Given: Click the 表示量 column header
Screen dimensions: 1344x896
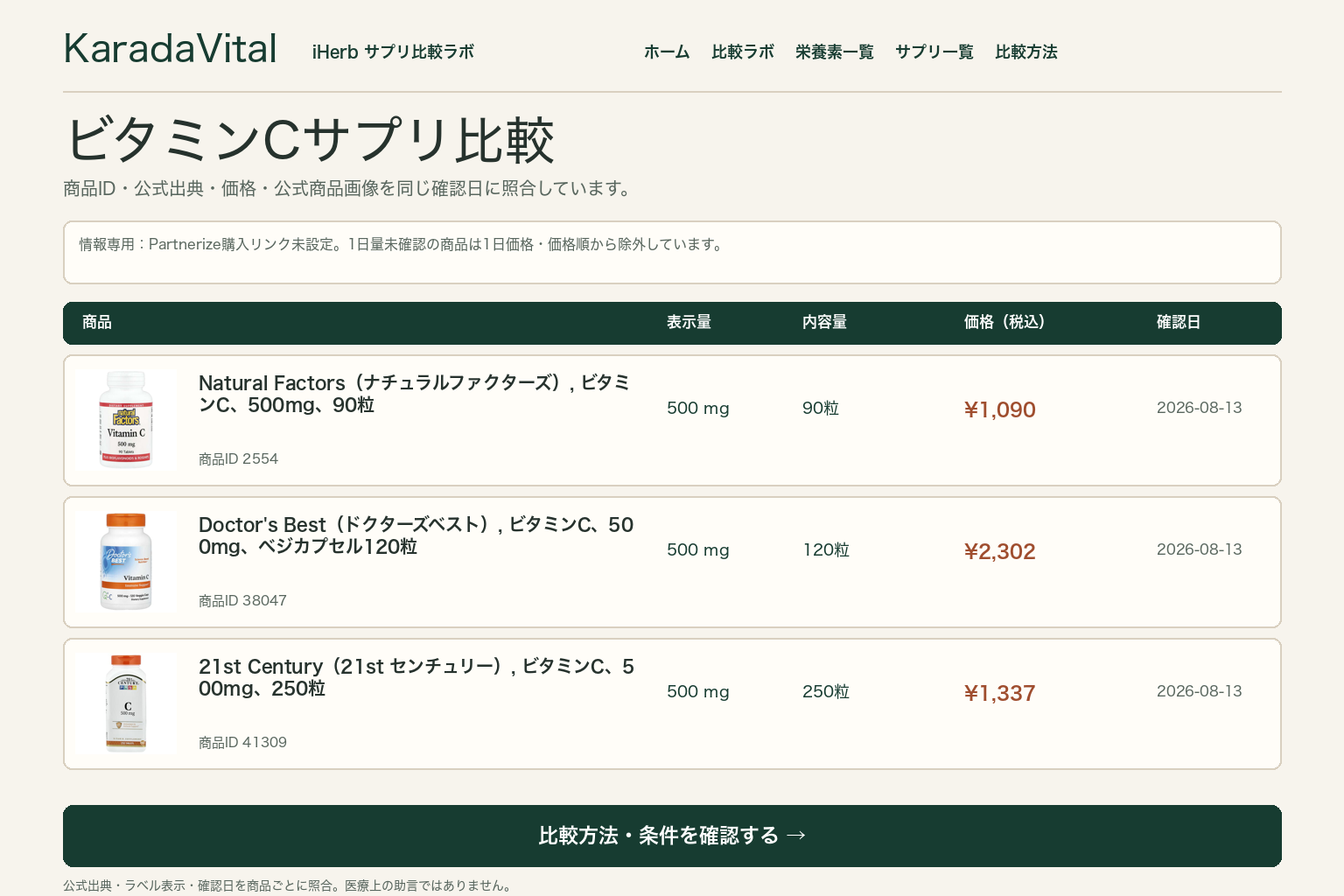Looking at the screenshot, I should [689, 322].
